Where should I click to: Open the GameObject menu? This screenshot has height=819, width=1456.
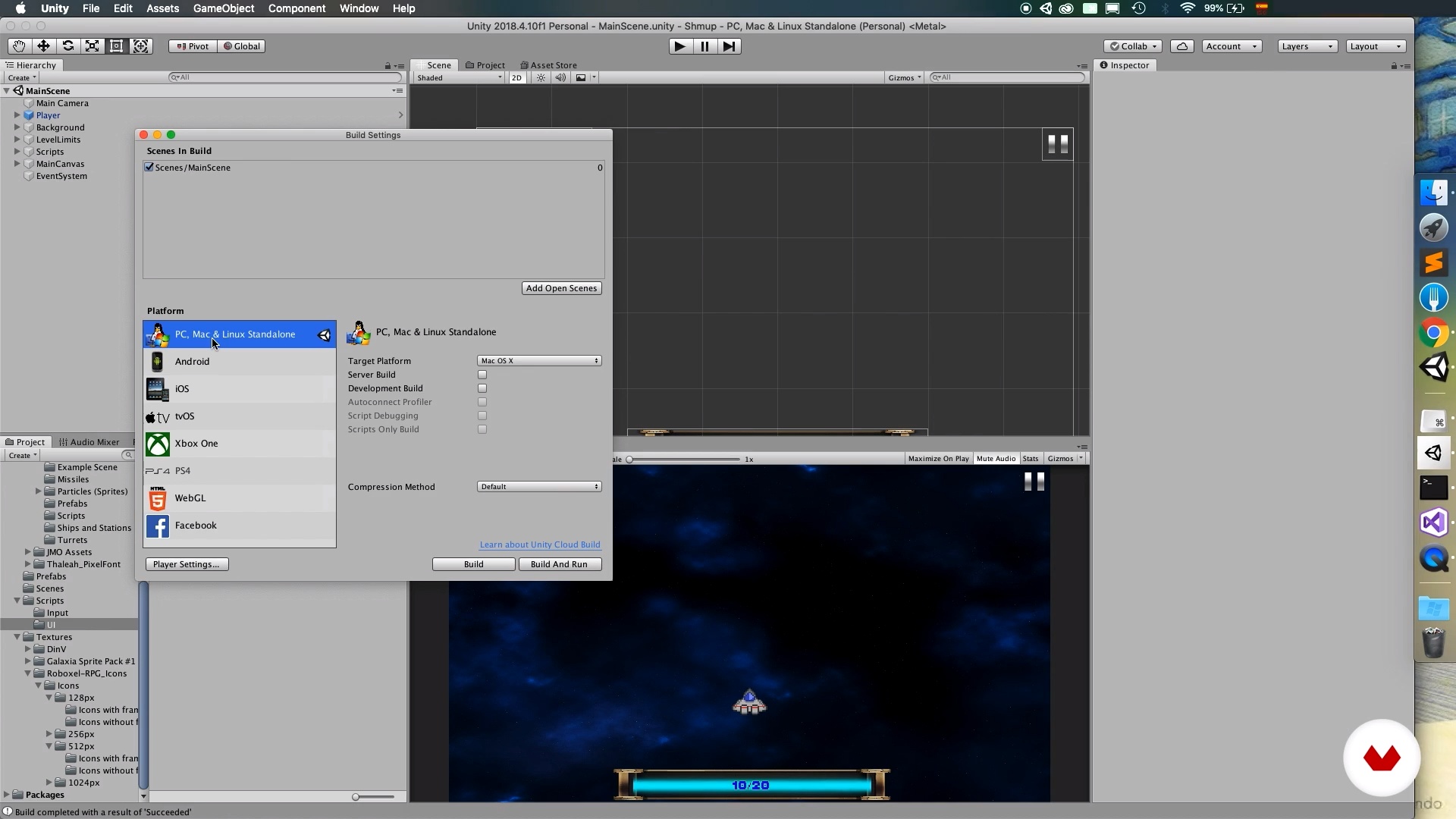coord(224,8)
